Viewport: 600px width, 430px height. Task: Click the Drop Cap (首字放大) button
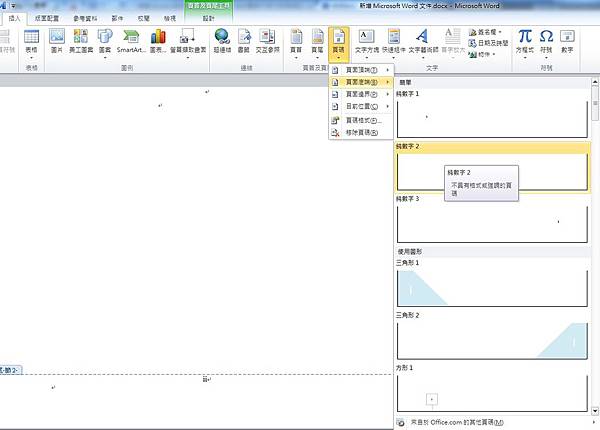(453, 43)
